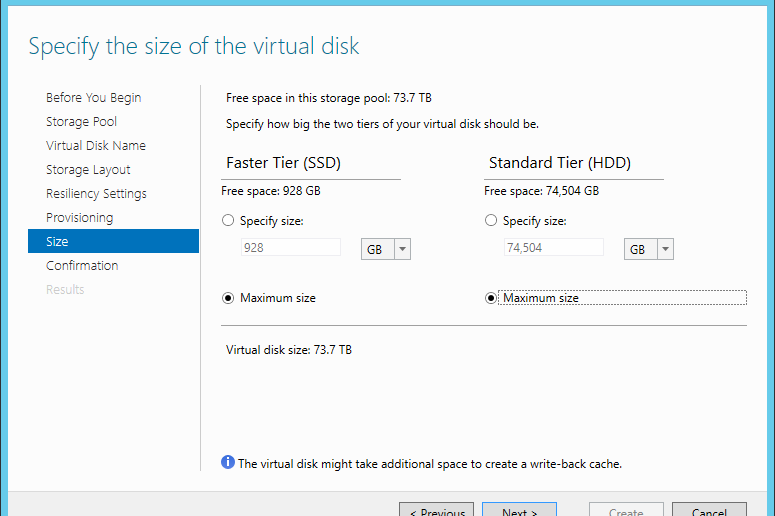Click the HDD size field showing 74,504
The height and width of the screenshot is (516, 775).
point(554,247)
